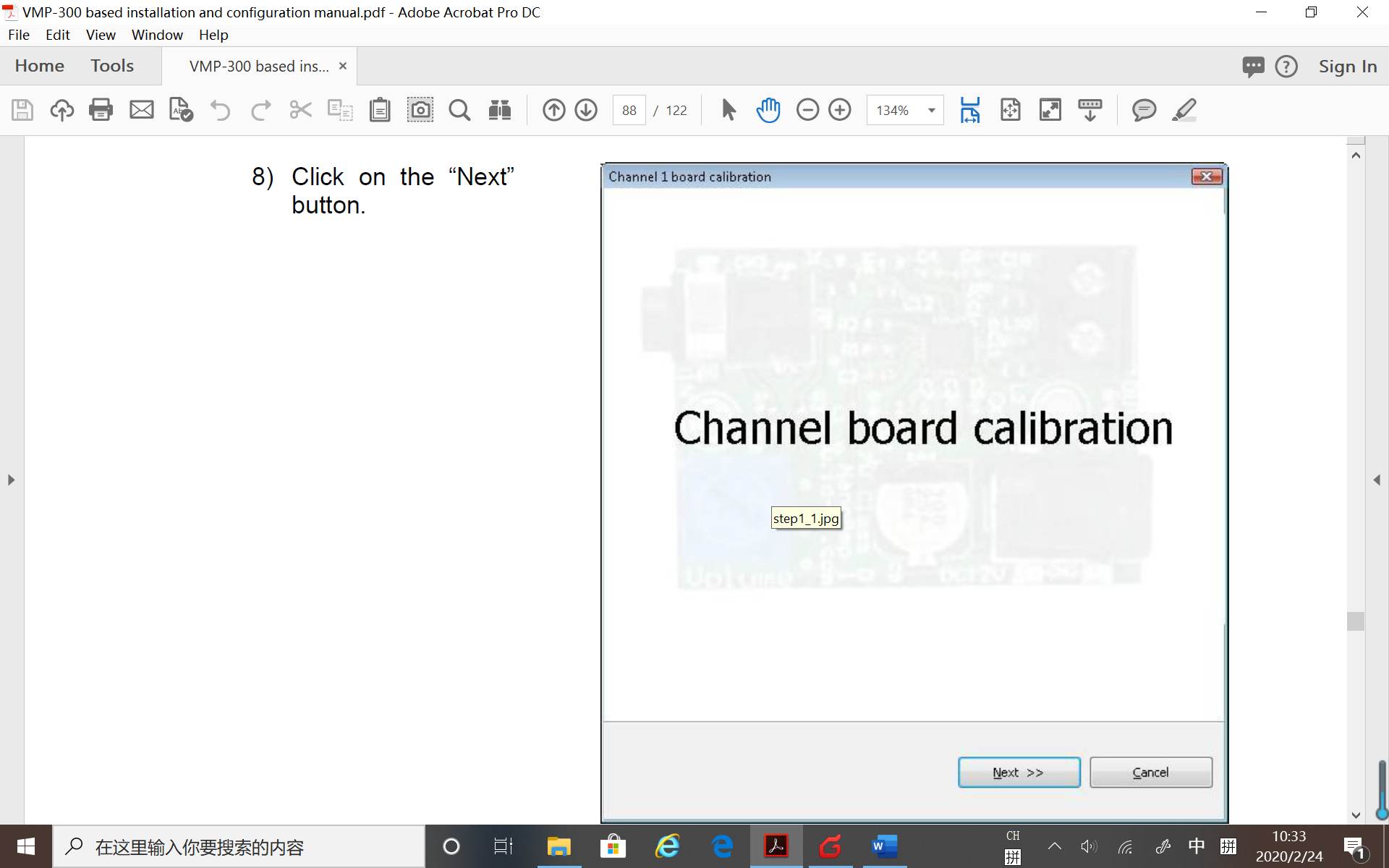Send file by email envelope icon

coord(141,110)
